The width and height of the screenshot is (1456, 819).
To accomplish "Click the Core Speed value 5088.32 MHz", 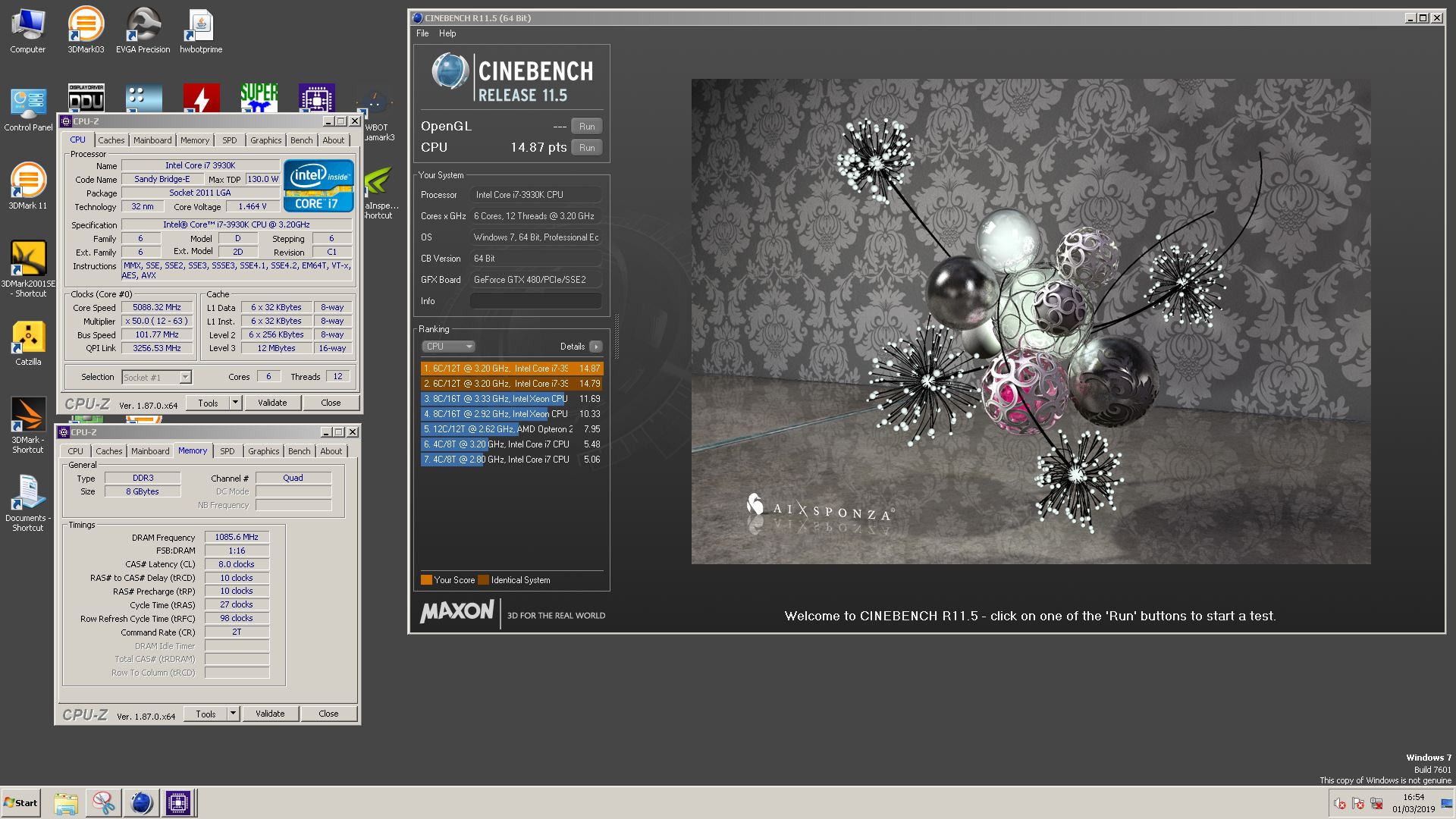I will pyautogui.click(x=157, y=308).
